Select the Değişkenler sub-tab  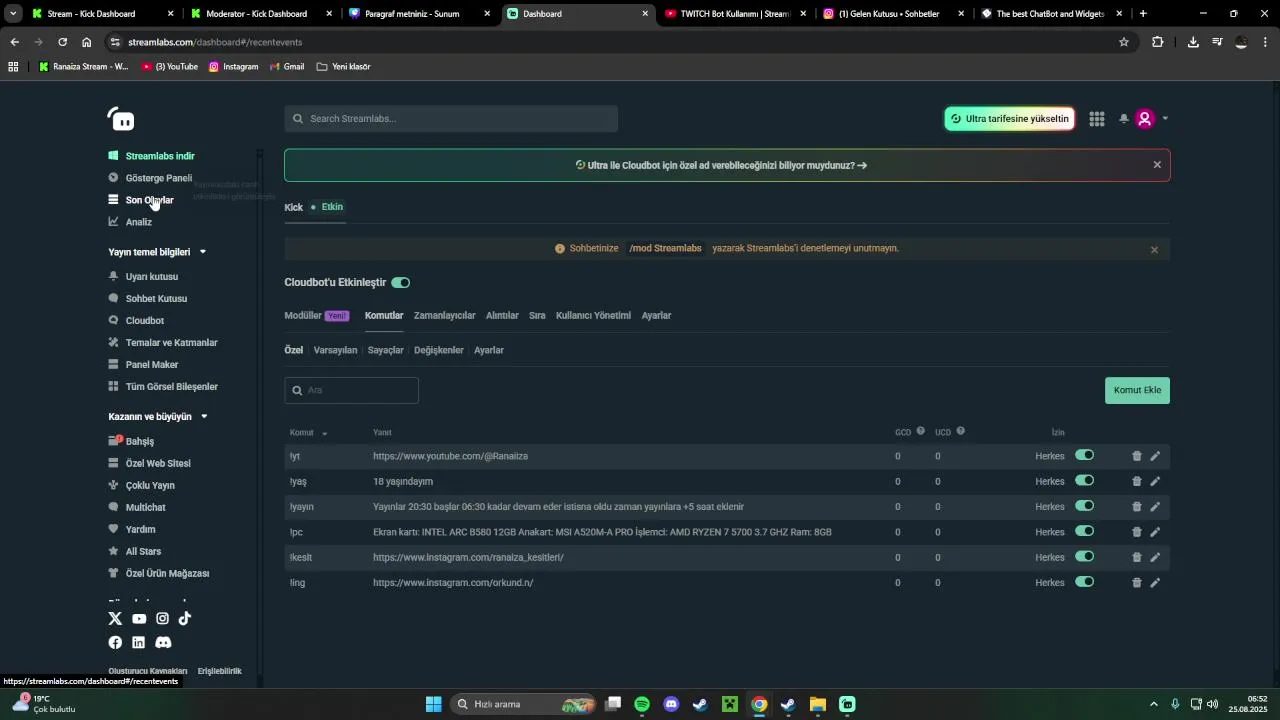(438, 350)
